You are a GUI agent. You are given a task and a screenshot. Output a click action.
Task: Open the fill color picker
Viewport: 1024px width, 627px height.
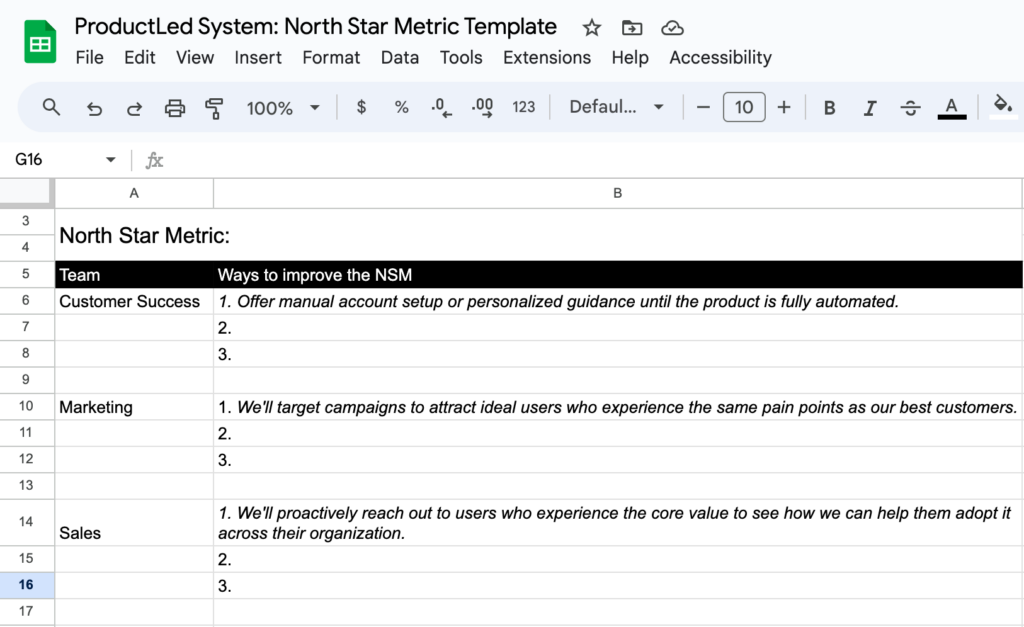tap(1003, 107)
